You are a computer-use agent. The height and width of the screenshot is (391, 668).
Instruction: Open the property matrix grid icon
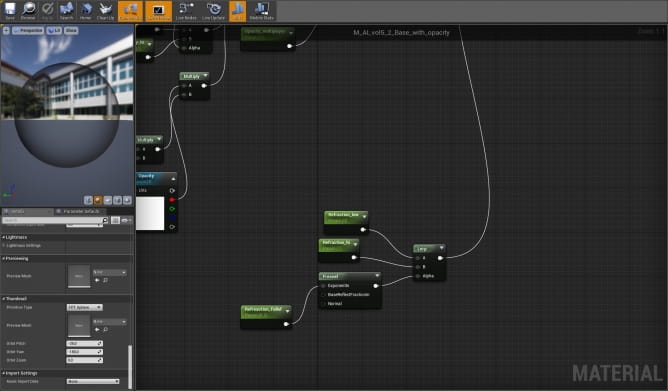pyautogui.click(x=115, y=220)
